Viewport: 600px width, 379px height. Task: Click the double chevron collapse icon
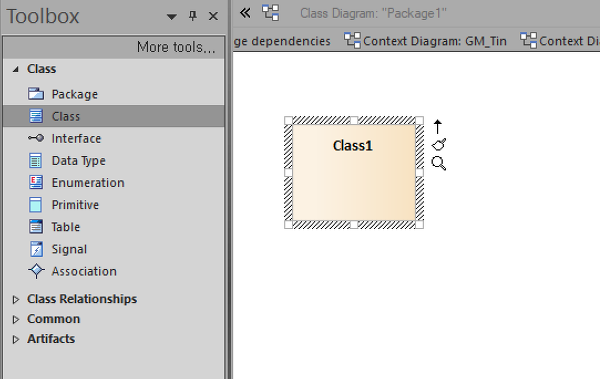(x=245, y=13)
